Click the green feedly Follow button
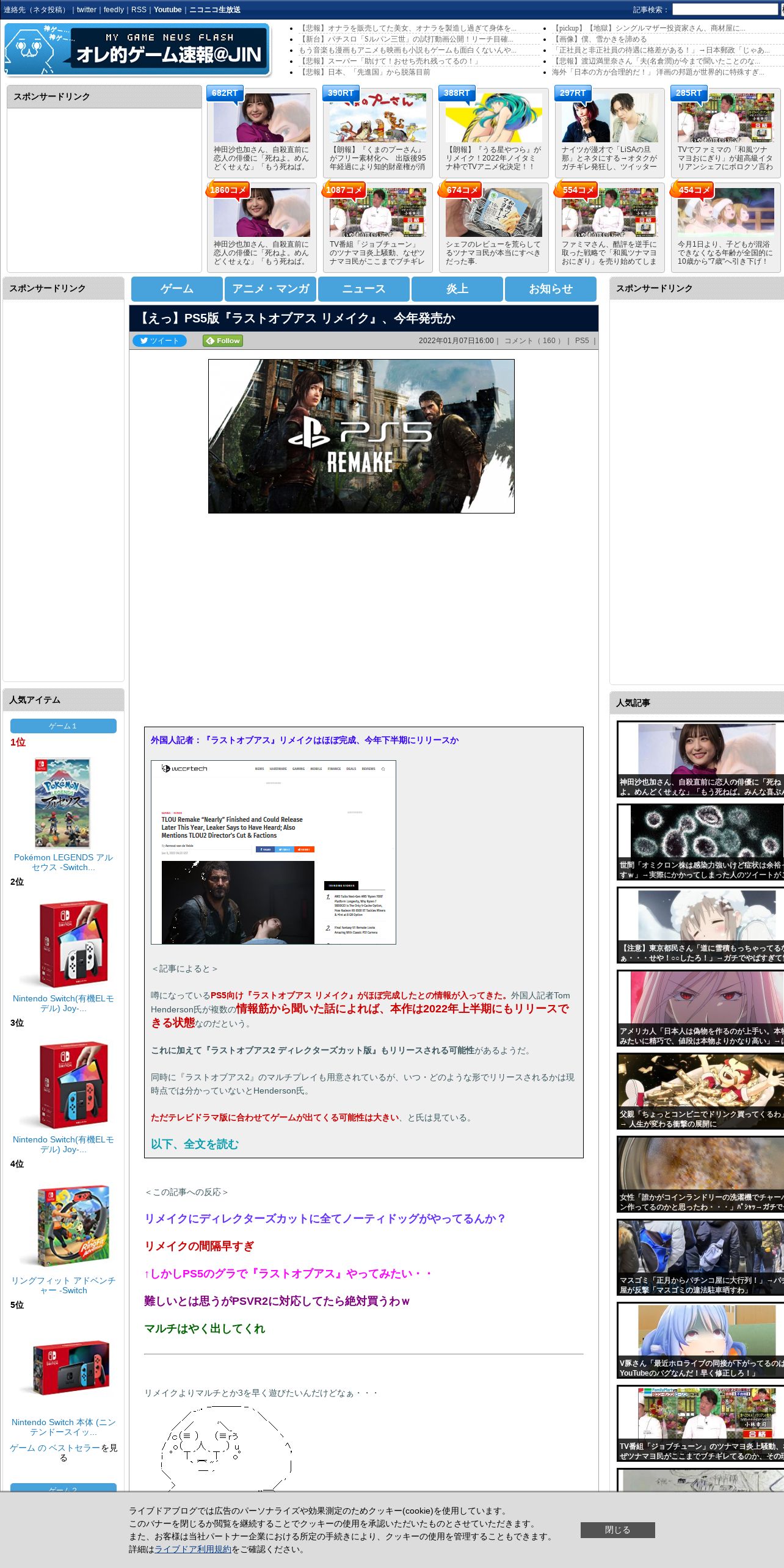 coord(223,341)
